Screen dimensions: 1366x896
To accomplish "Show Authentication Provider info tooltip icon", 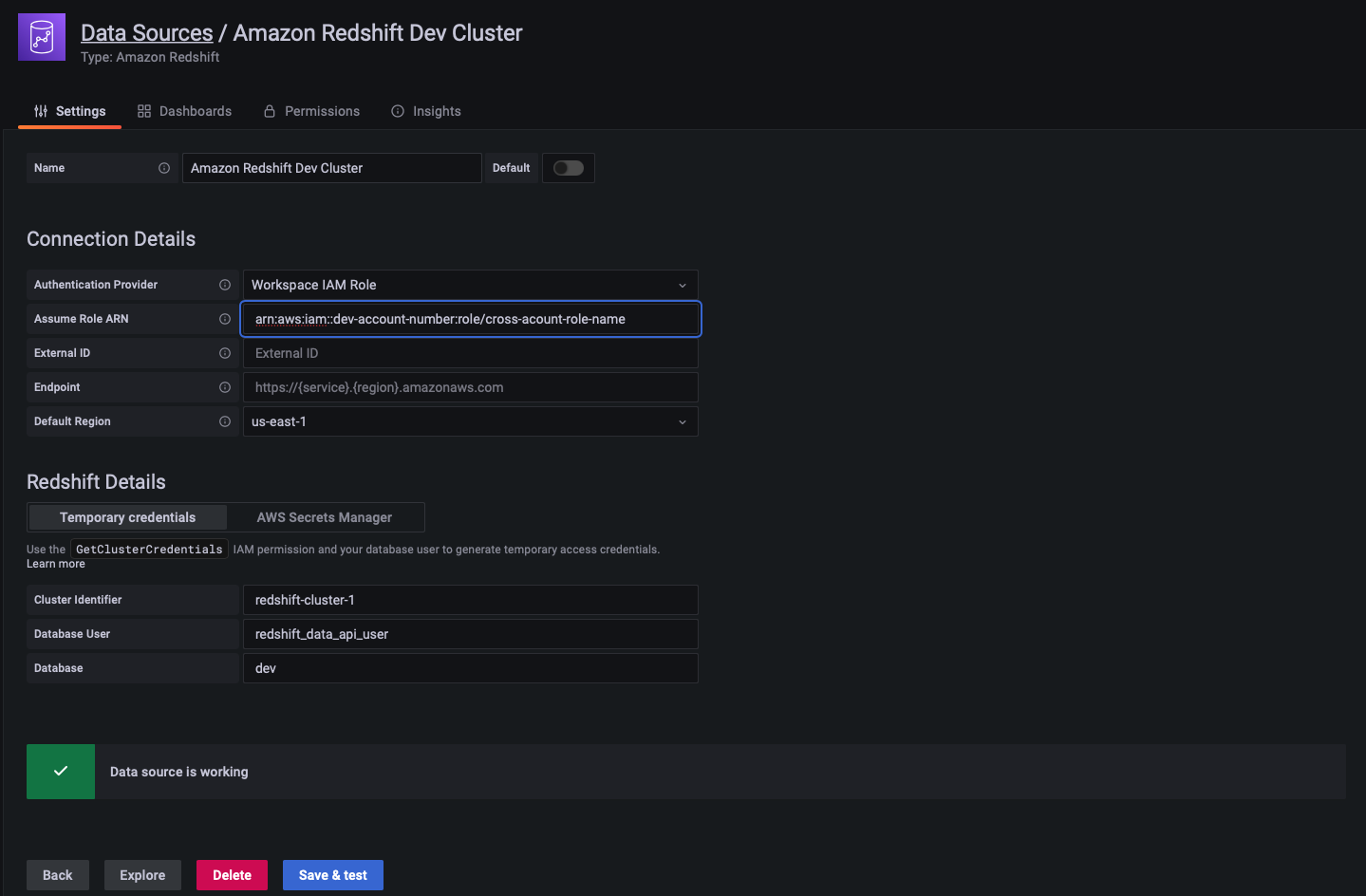I will (x=225, y=285).
